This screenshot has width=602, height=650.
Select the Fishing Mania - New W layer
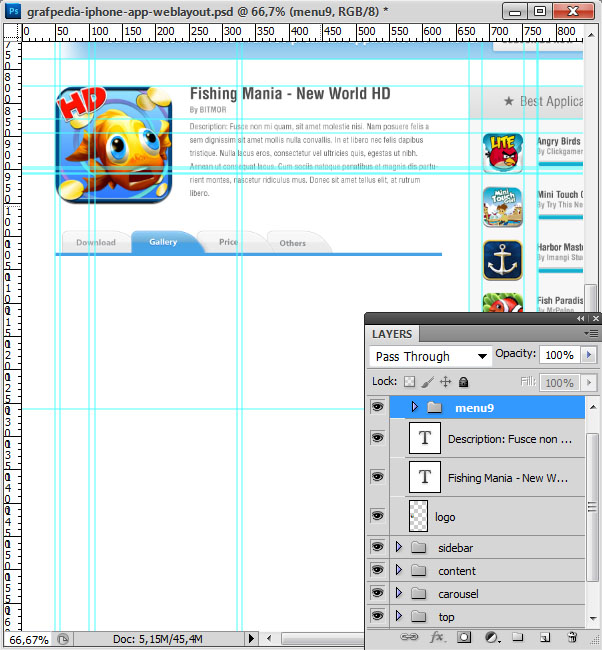pos(487,477)
